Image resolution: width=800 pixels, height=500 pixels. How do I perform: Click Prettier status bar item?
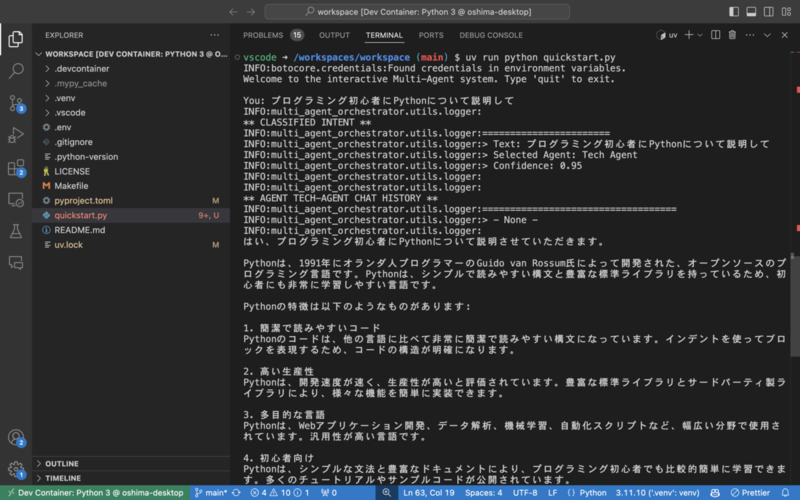750,493
